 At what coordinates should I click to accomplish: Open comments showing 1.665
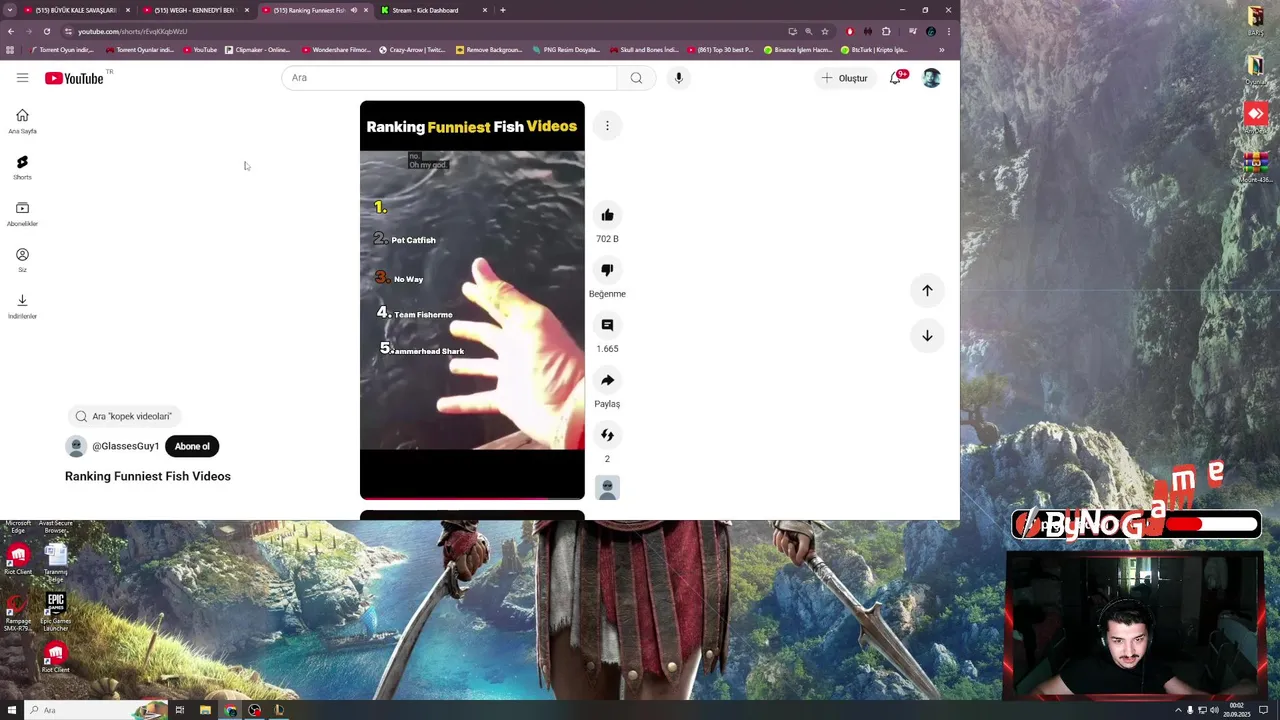pos(607,325)
